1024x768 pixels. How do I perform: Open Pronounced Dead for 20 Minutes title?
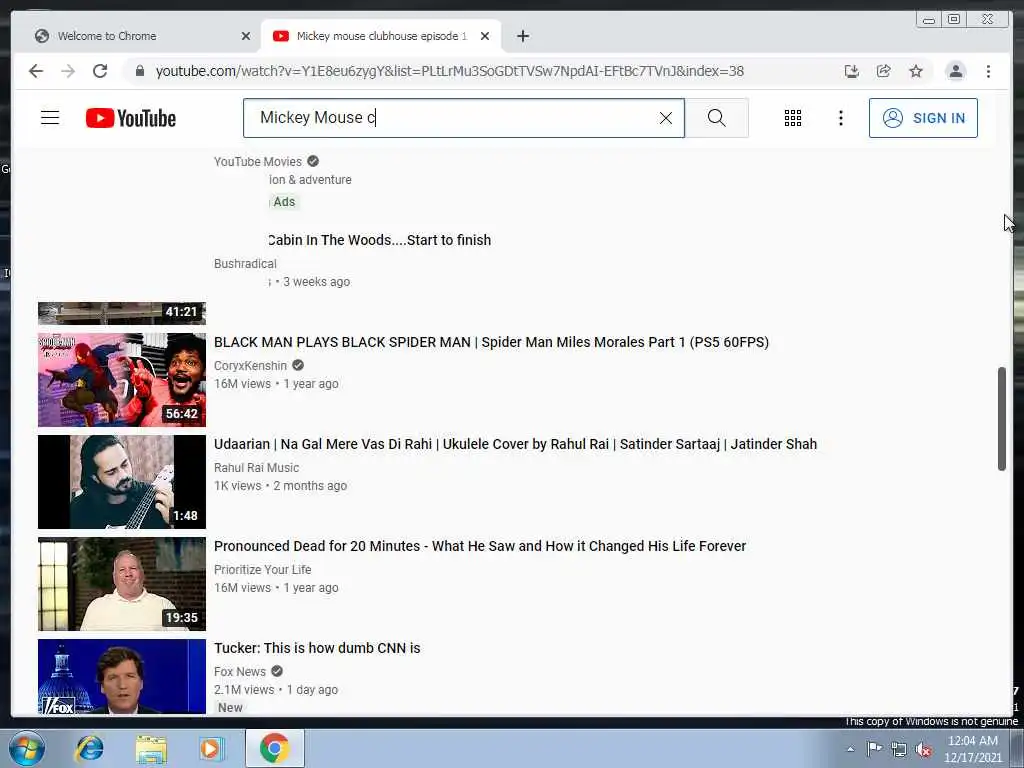480,546
